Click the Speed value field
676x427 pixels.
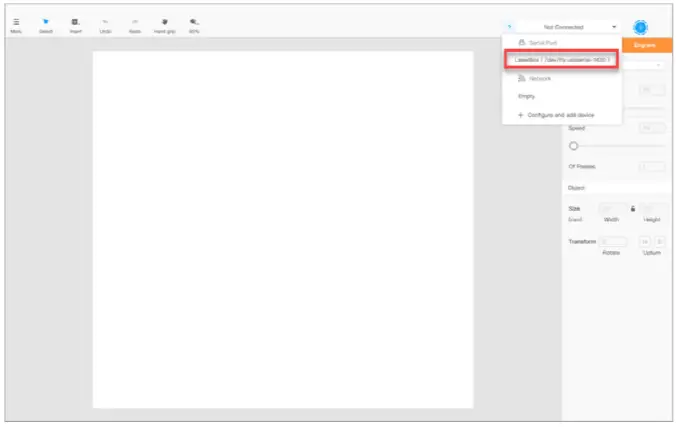coord(652,128)
